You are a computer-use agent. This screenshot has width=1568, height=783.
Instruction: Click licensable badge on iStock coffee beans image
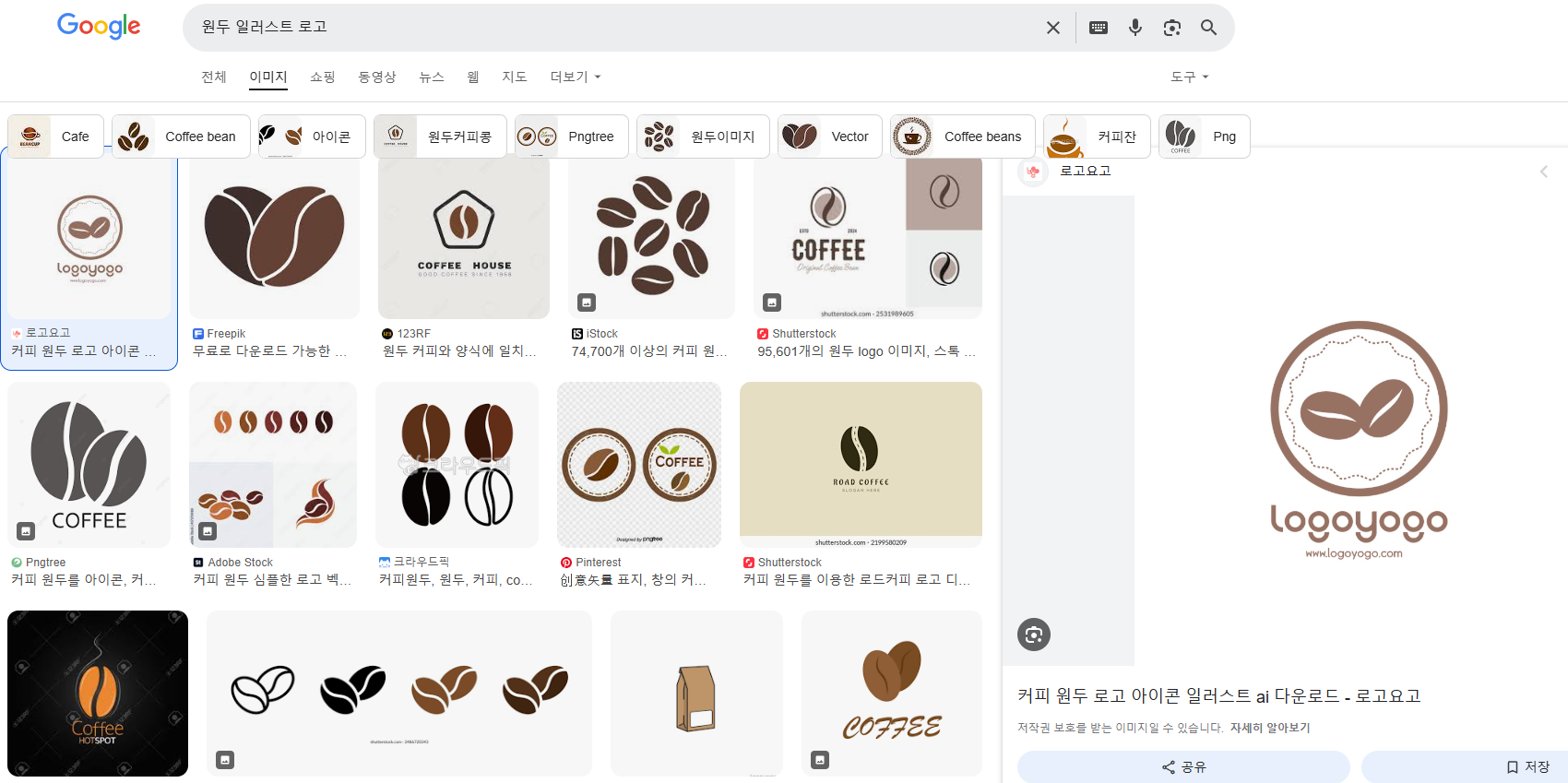[587, 303]
